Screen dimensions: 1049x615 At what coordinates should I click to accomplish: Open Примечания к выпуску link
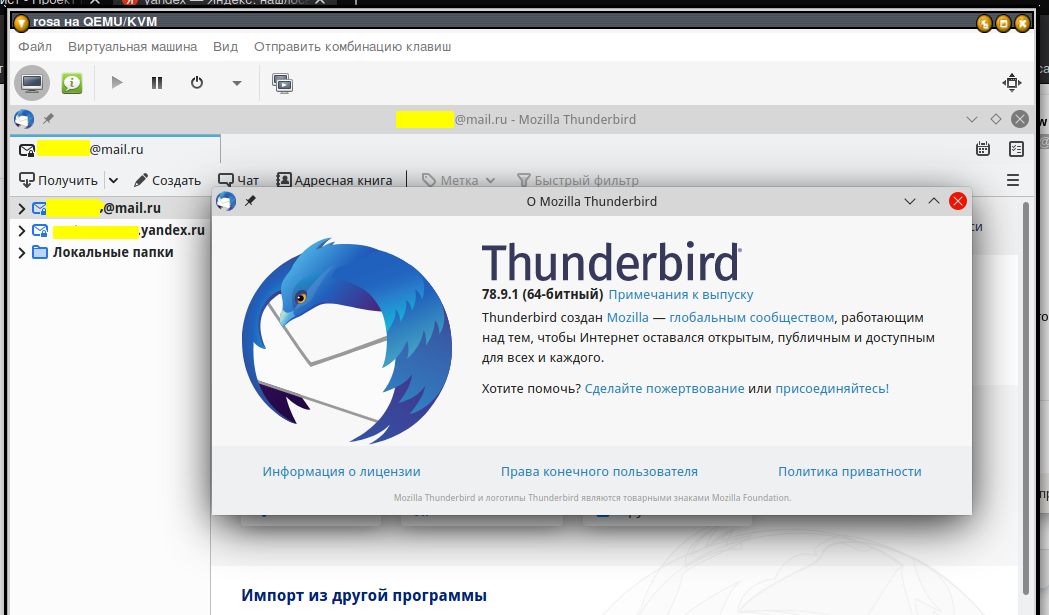coord(680,294)
